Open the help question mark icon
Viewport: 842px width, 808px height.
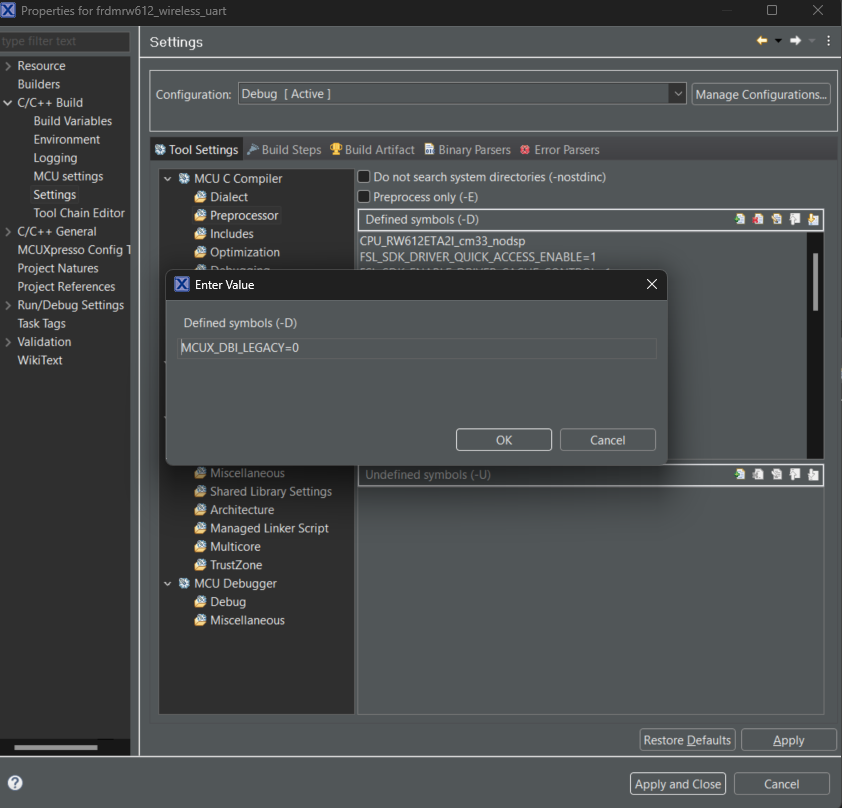(x=15, y=783)
